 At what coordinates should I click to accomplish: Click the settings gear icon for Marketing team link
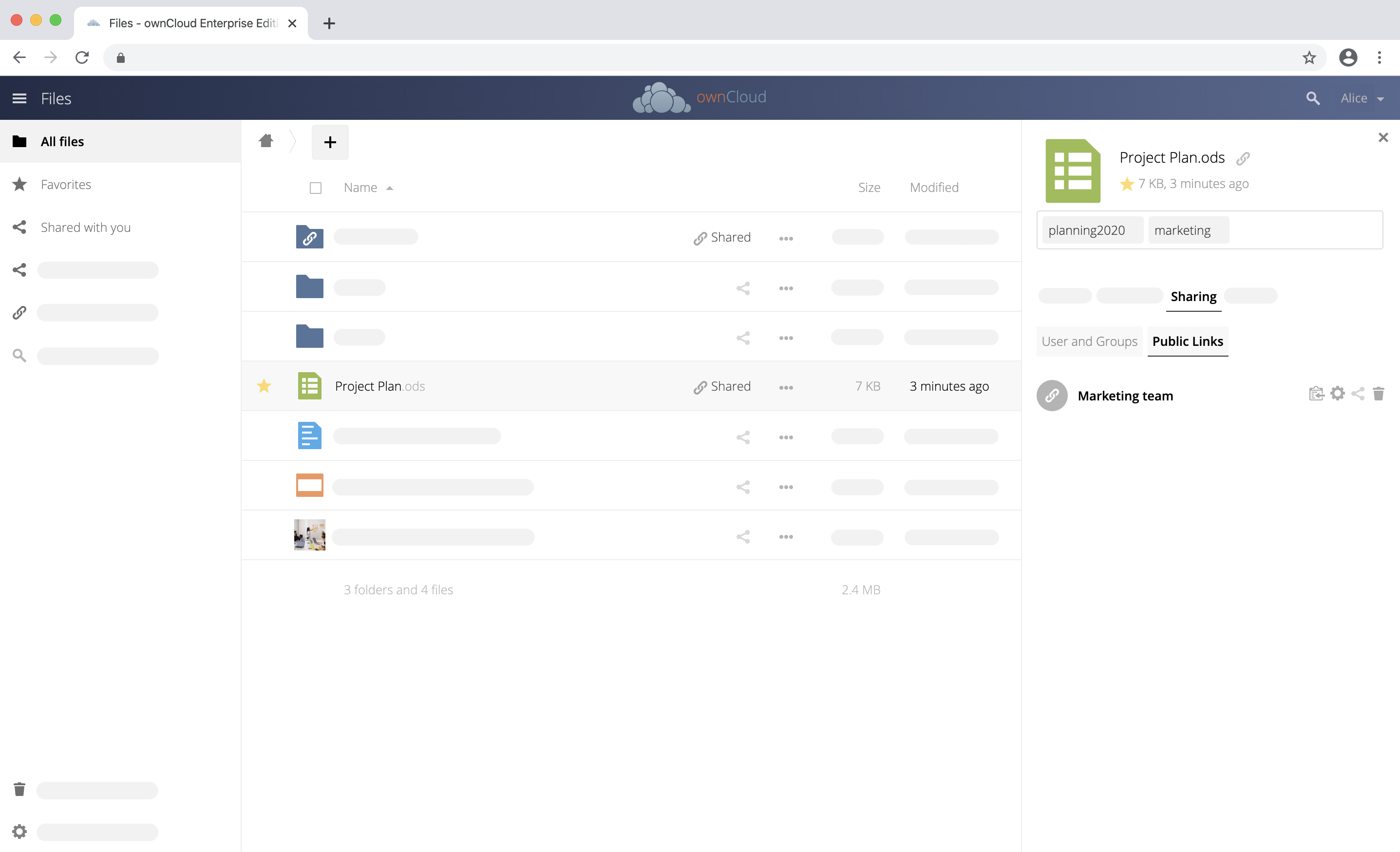click(x=1337, y=395)
